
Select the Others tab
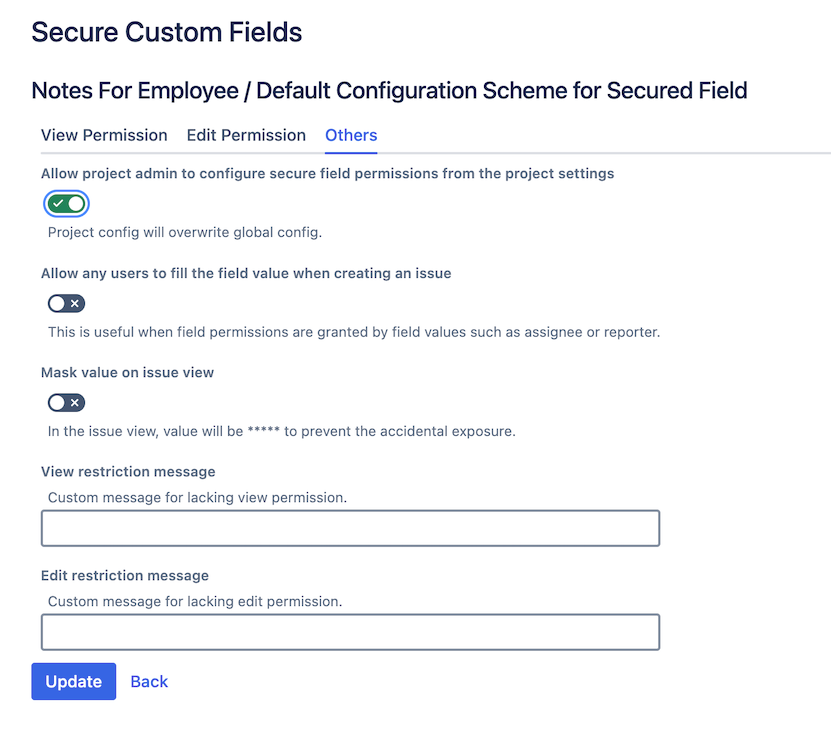(x=351, y=135)
